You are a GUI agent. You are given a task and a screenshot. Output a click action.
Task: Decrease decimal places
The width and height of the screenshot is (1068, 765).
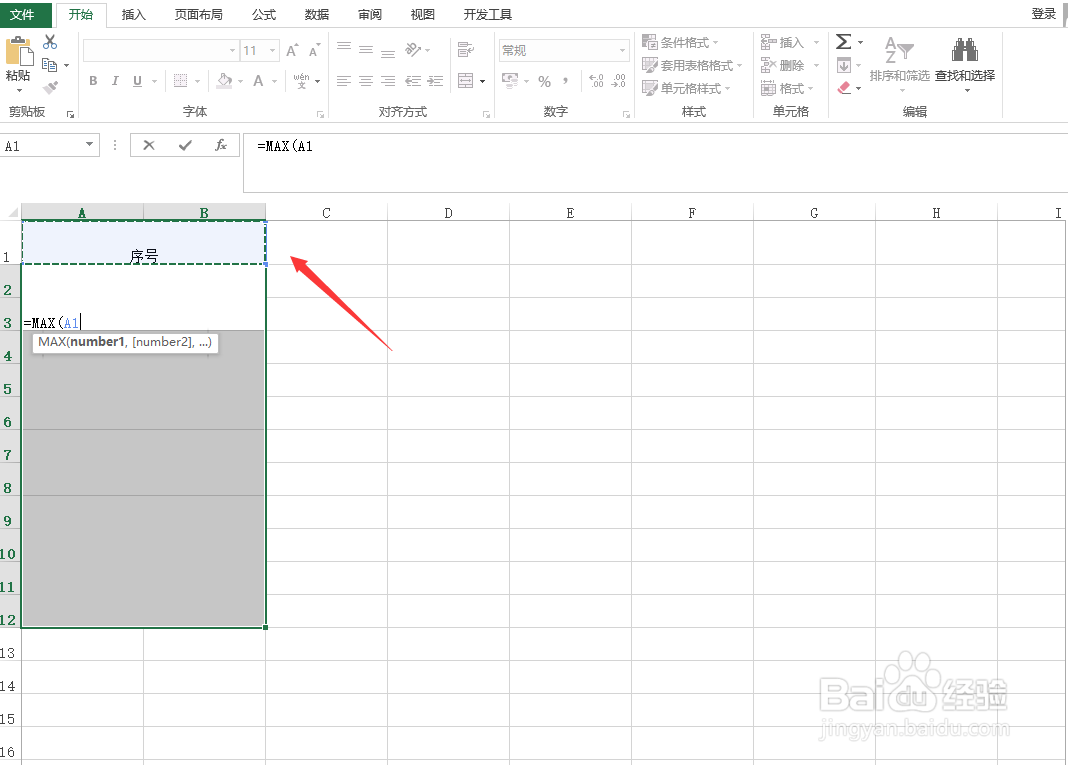(618, 81)
